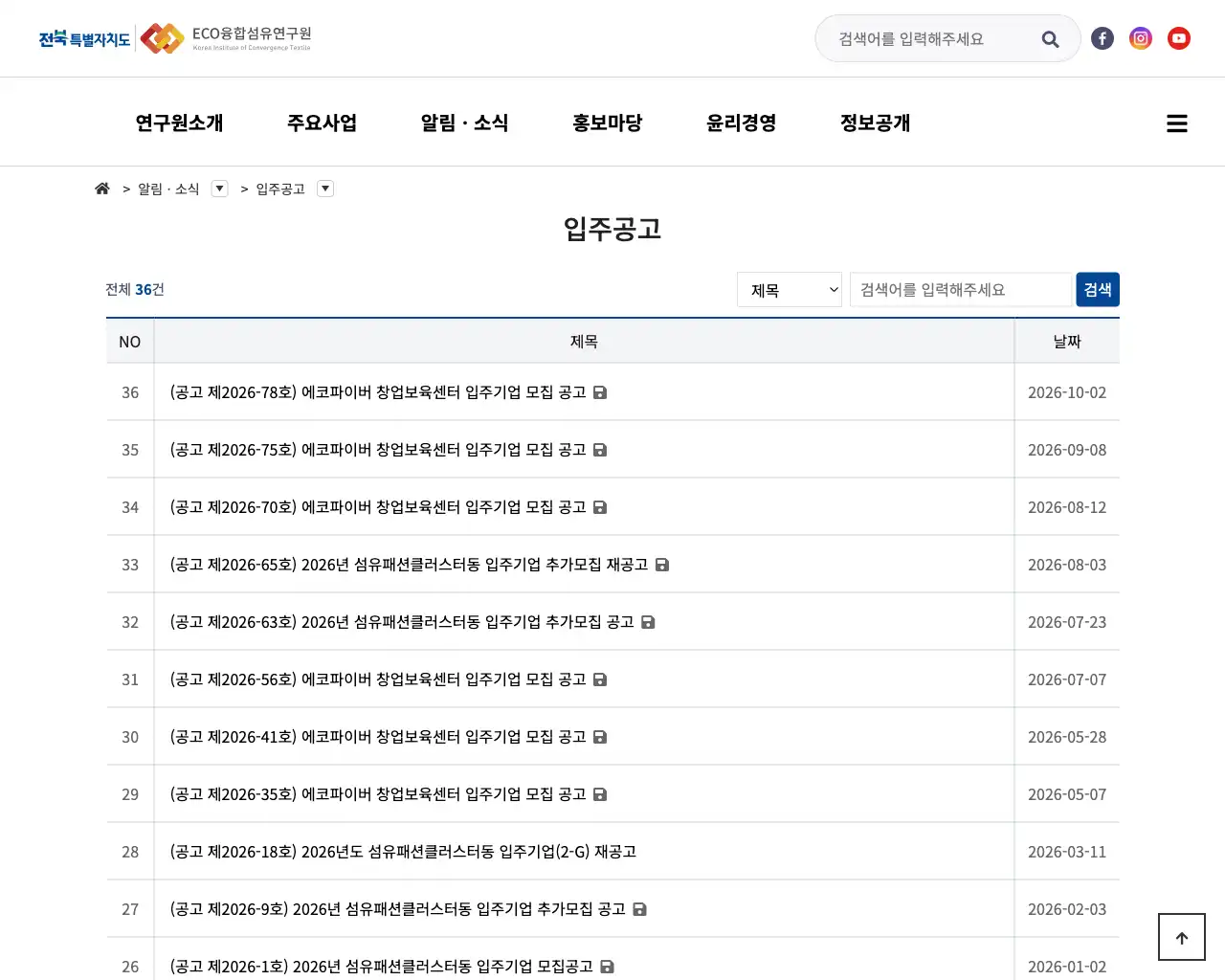This screenshot has width=1225, height=980.
Task: Click the 전북특별자치도 logo
Action: coord(84,38)
